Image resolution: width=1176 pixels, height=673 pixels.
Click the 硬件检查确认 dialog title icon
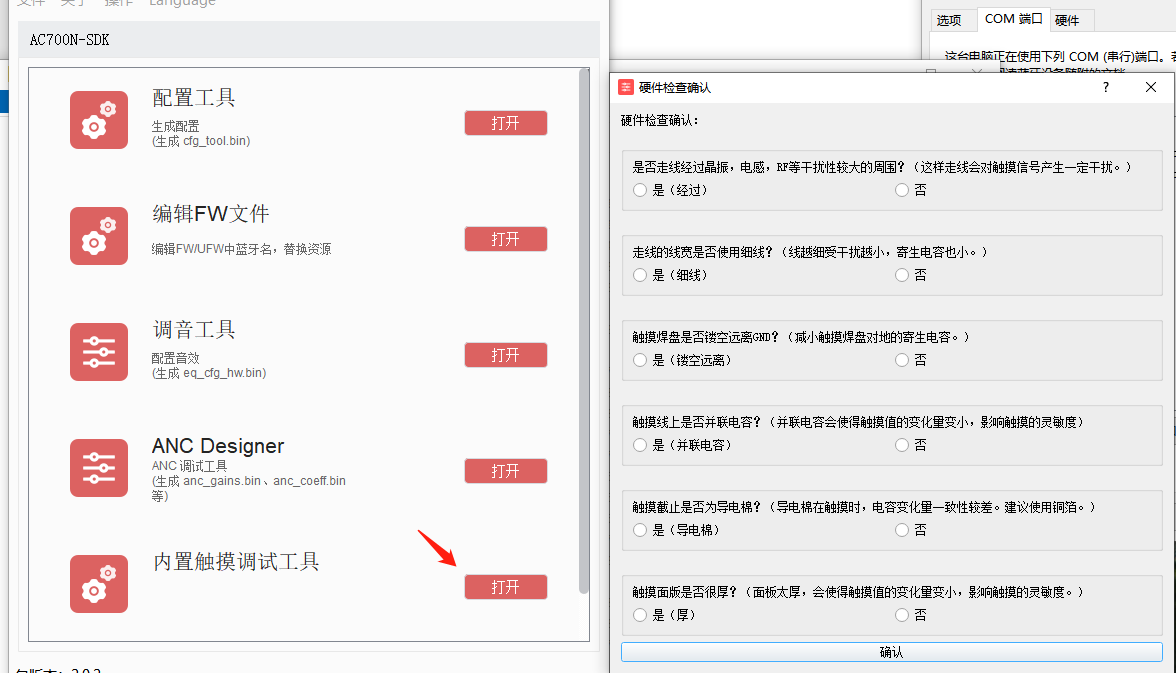(626, 88)
